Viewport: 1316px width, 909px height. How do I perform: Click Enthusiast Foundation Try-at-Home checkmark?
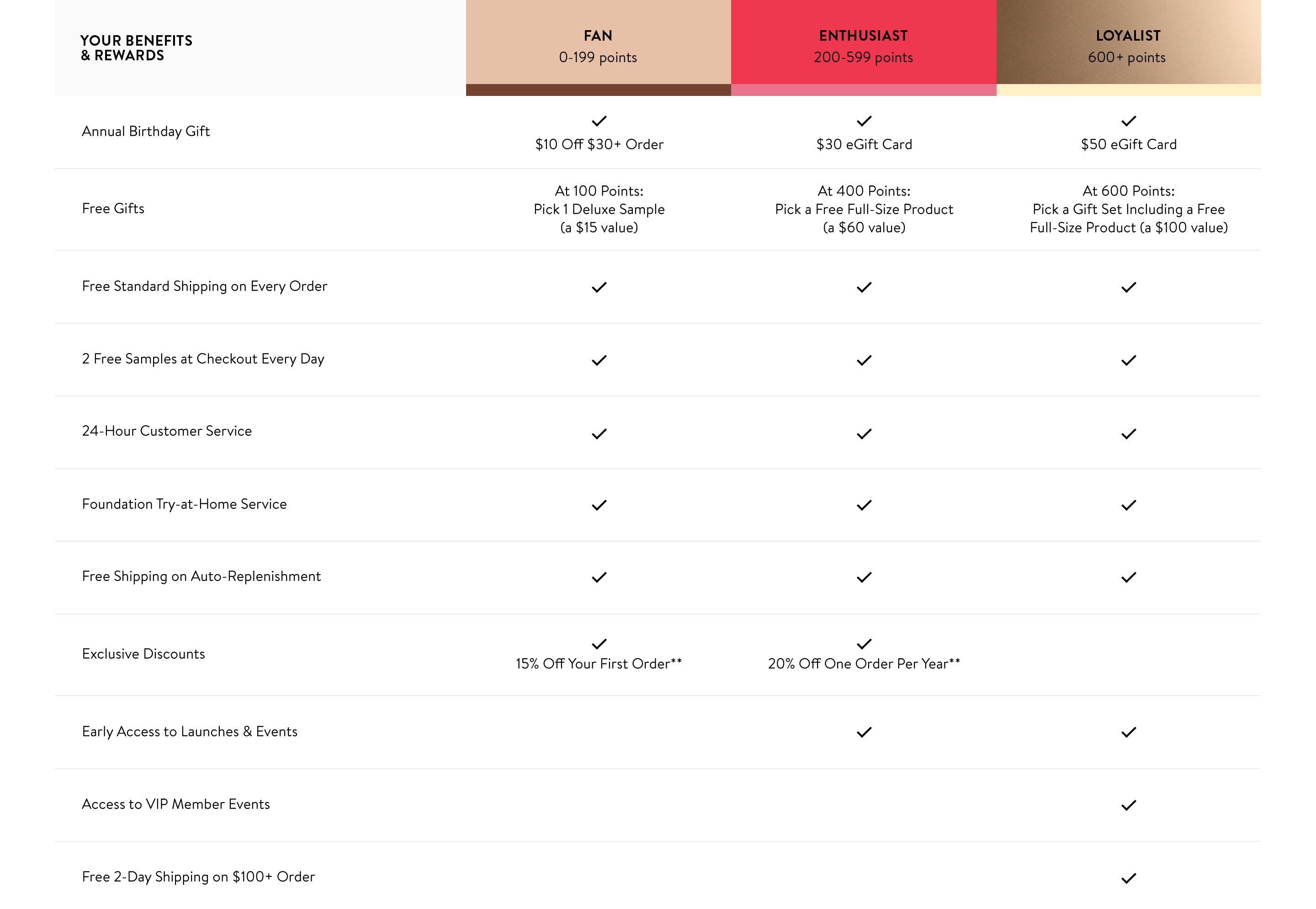(864, 505)
